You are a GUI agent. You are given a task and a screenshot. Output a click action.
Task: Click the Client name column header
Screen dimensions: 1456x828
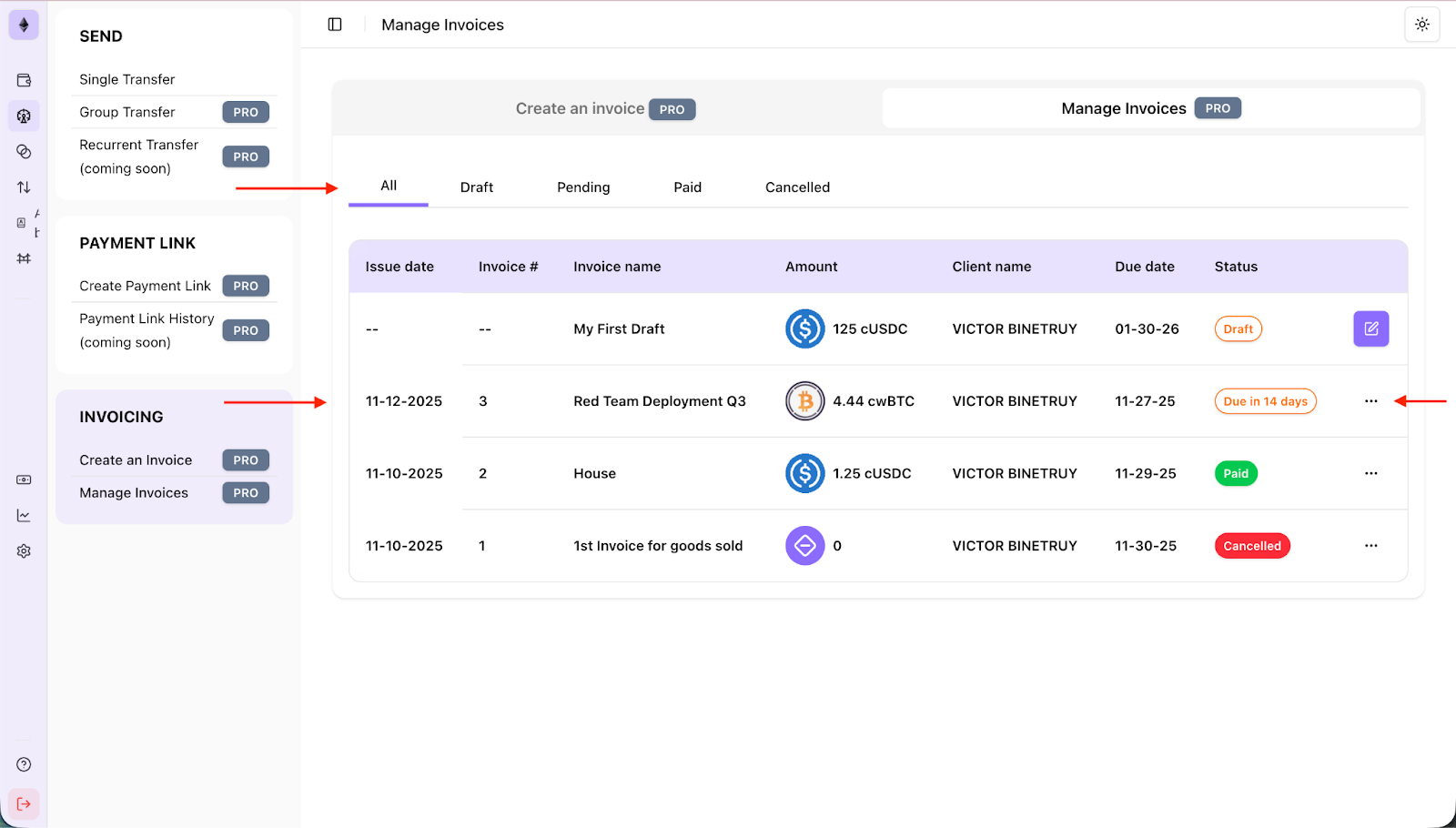click(x=992, y=267)
